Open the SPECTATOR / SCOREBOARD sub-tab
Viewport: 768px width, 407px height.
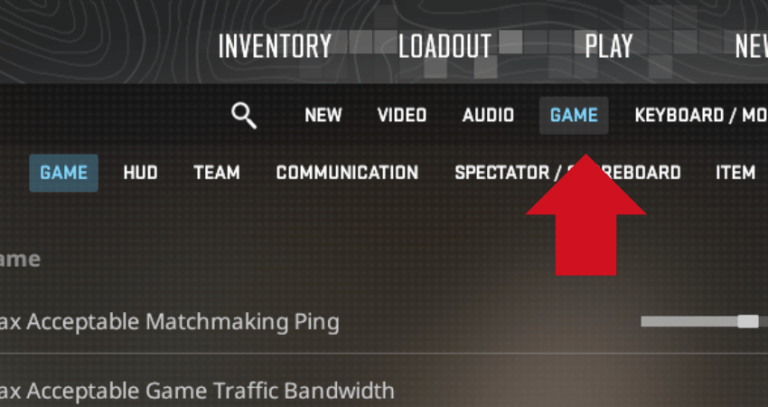[568, 173]
